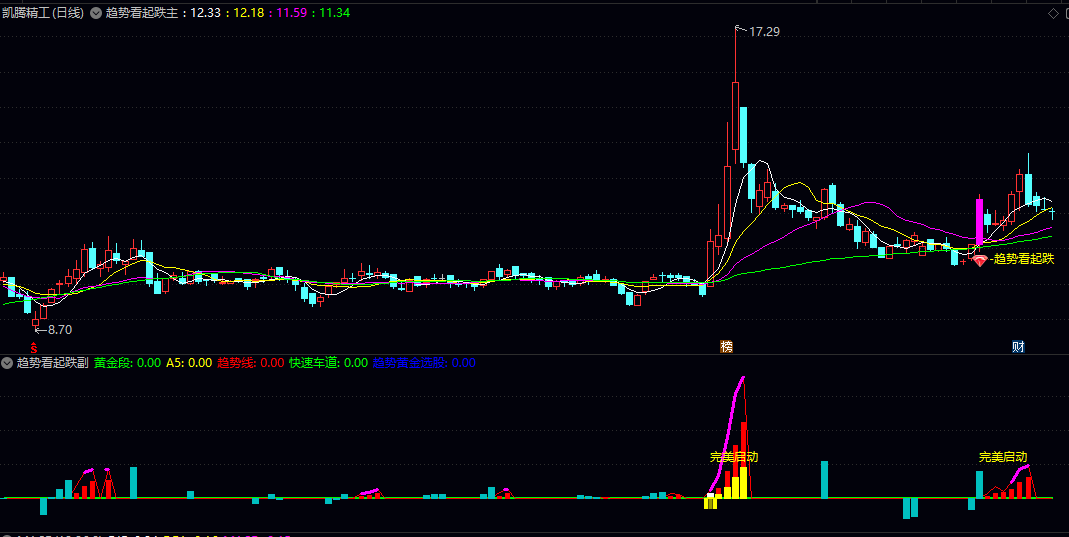Click the yellow 趋势看起跌 signal label
This screenshot has width=1069, height=537.
(1024, 259)
